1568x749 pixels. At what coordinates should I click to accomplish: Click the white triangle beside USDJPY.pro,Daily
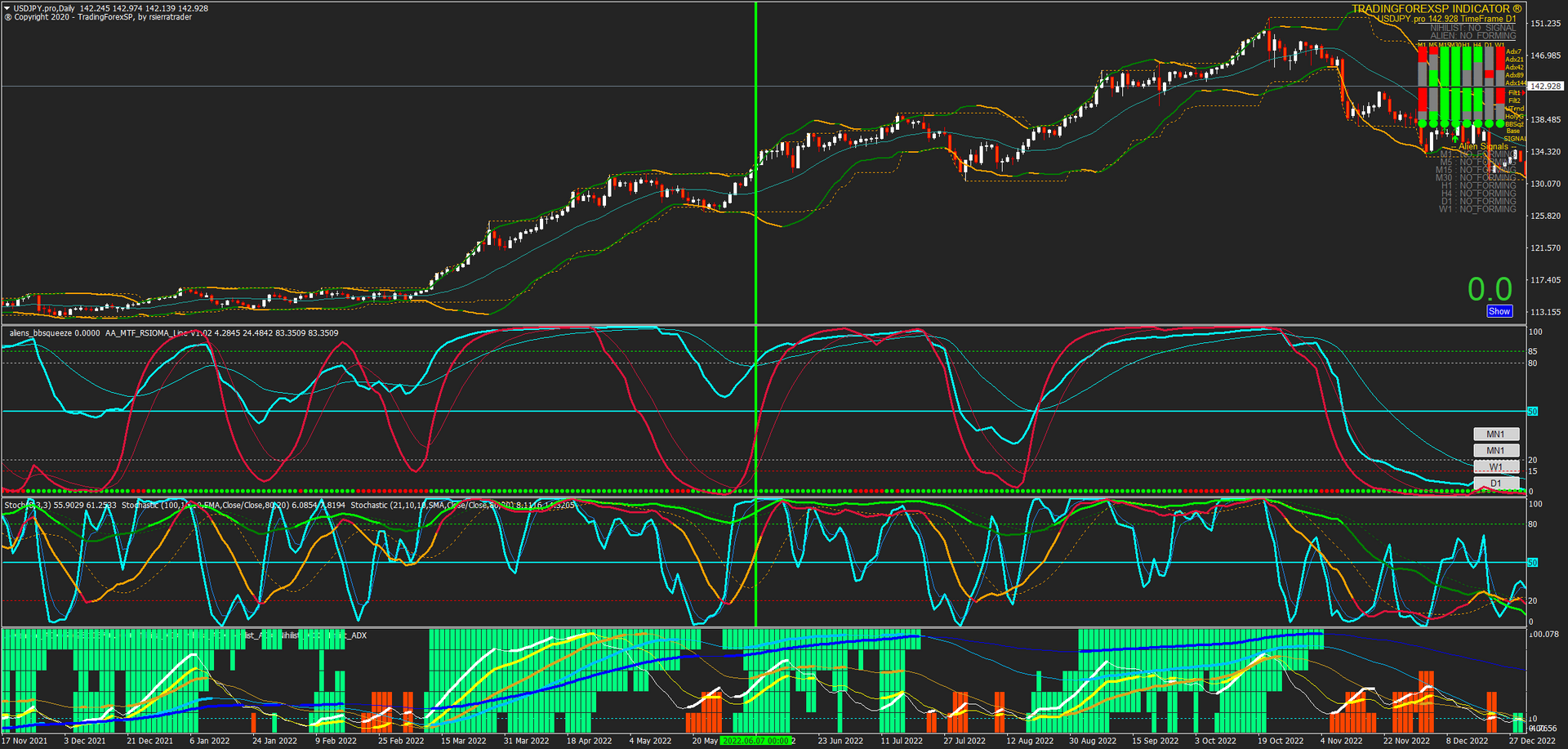[7, 8]
